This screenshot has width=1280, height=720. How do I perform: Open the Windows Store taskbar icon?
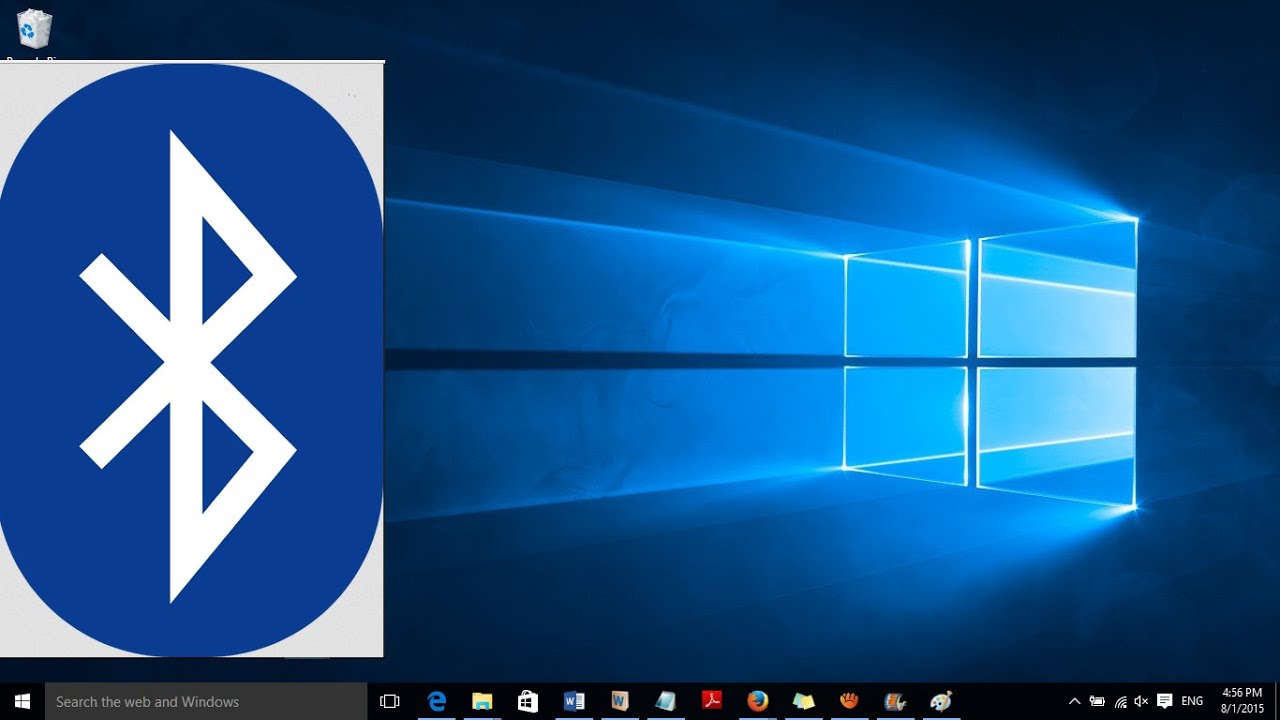point(528,701)
